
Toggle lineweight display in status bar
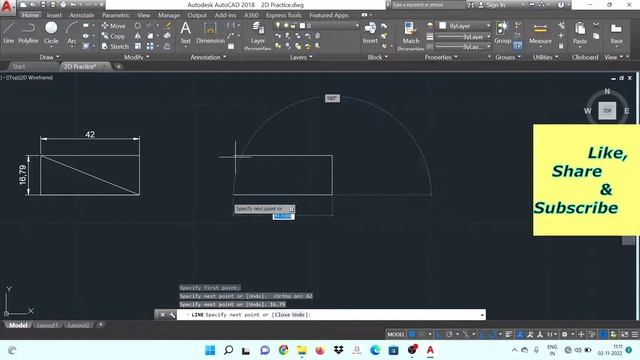coord(509,334)
